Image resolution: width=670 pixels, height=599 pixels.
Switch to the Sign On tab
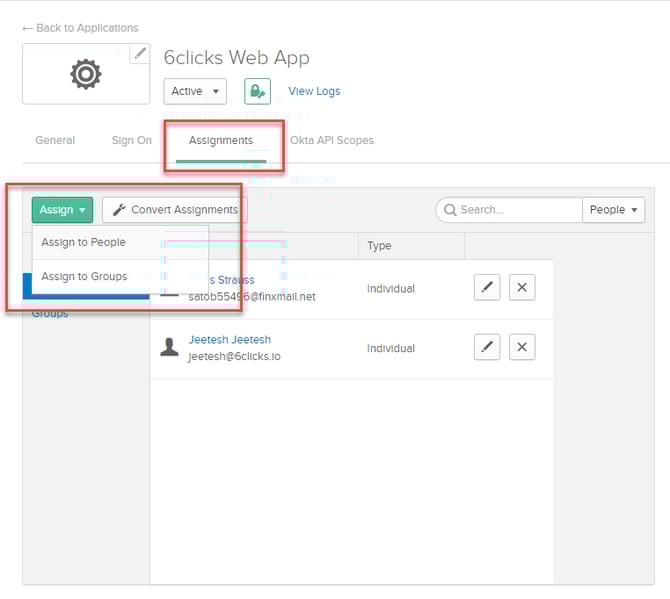[132, 140]
